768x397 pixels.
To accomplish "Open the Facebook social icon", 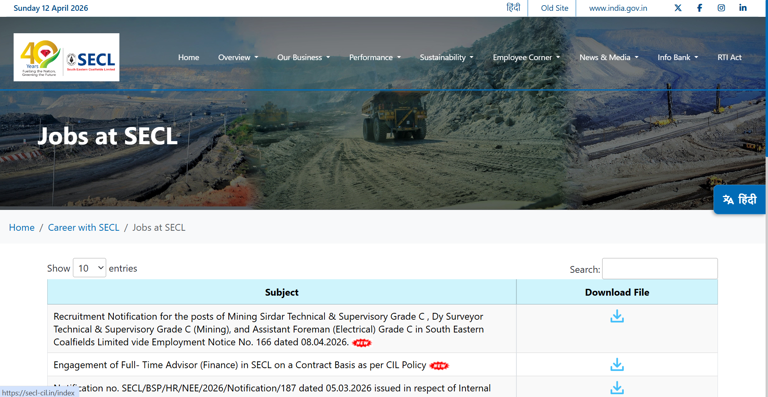I will tap(699, 8).
